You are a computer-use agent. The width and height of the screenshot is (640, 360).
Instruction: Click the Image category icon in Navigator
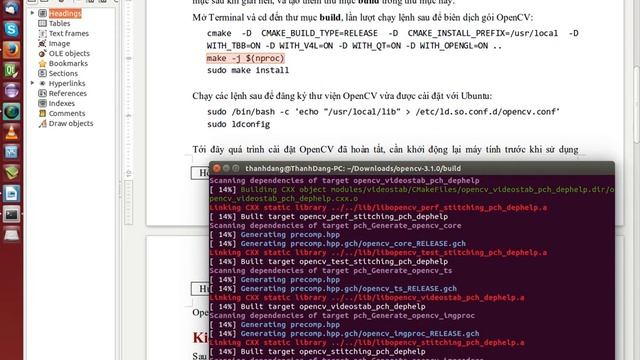point(42,43)
